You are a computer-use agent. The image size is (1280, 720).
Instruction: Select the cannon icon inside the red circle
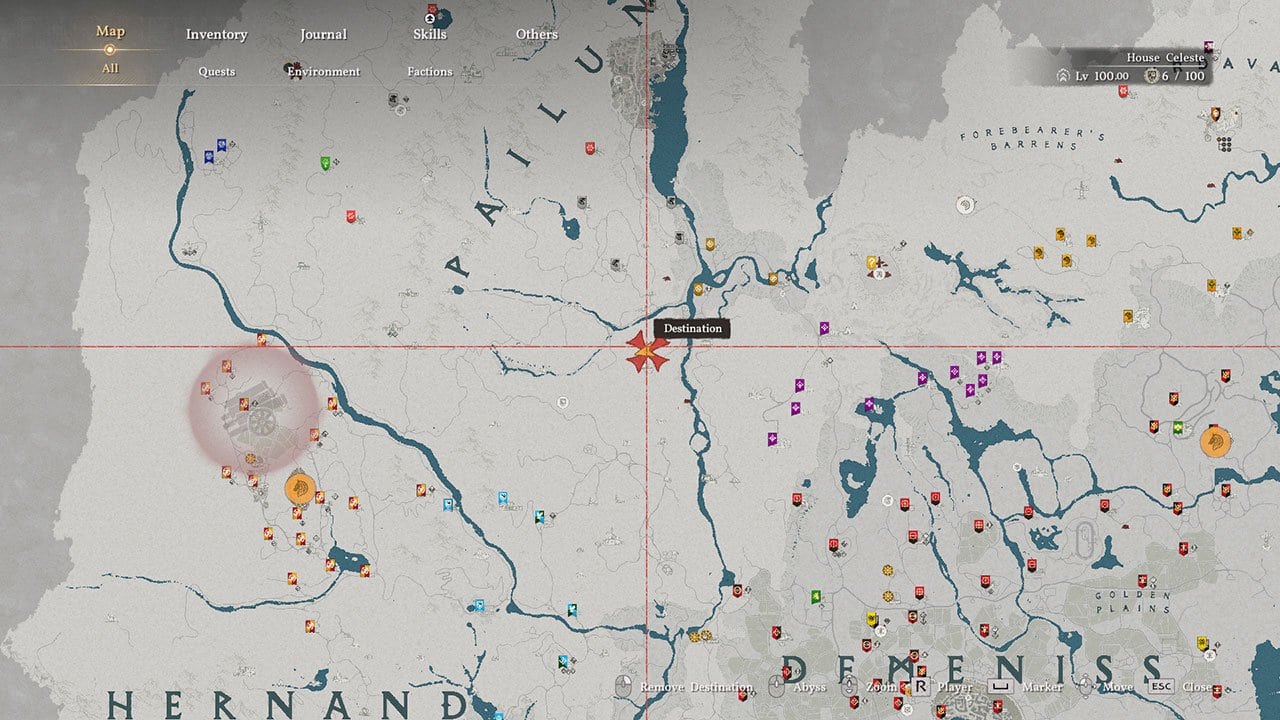(x=252, y=412)
